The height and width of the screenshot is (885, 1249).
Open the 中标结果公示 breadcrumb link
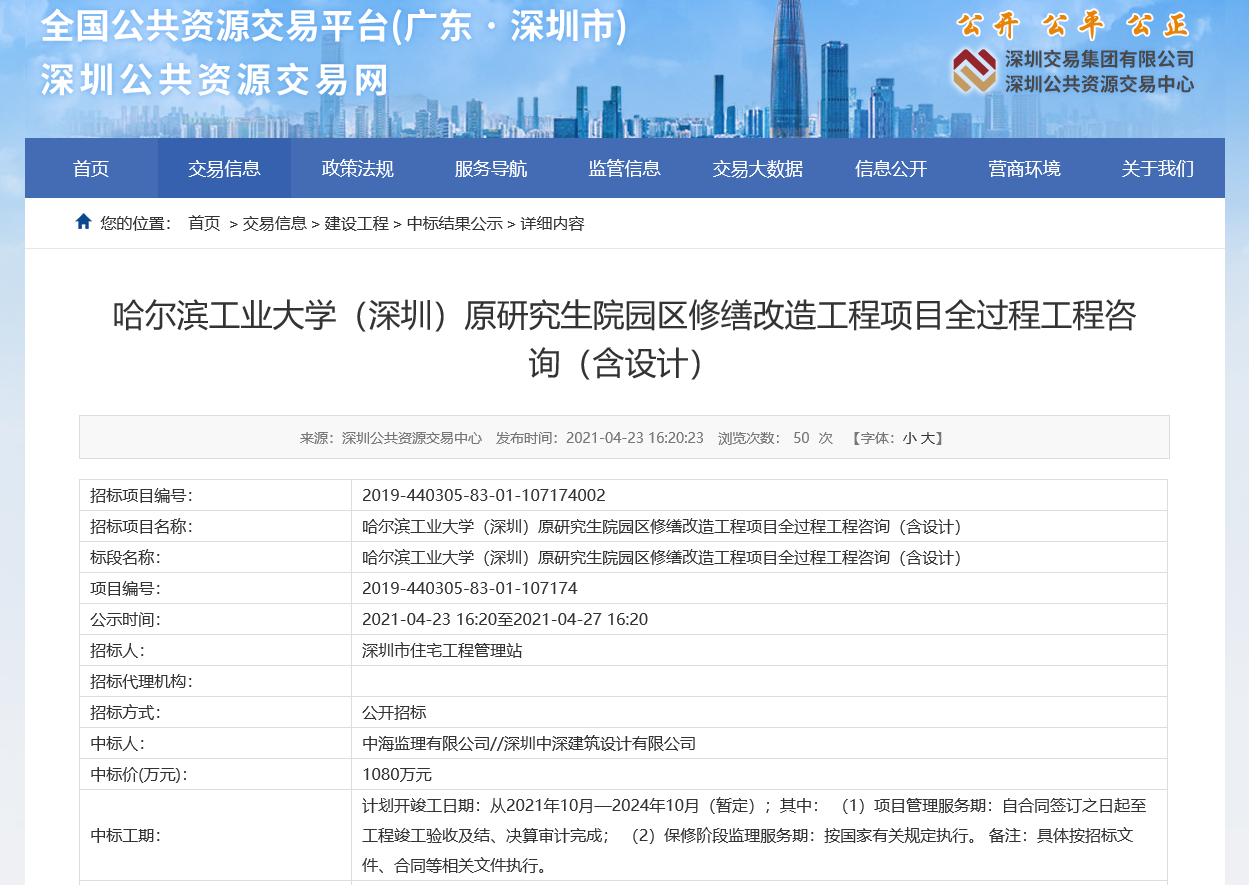click(455, 224)
